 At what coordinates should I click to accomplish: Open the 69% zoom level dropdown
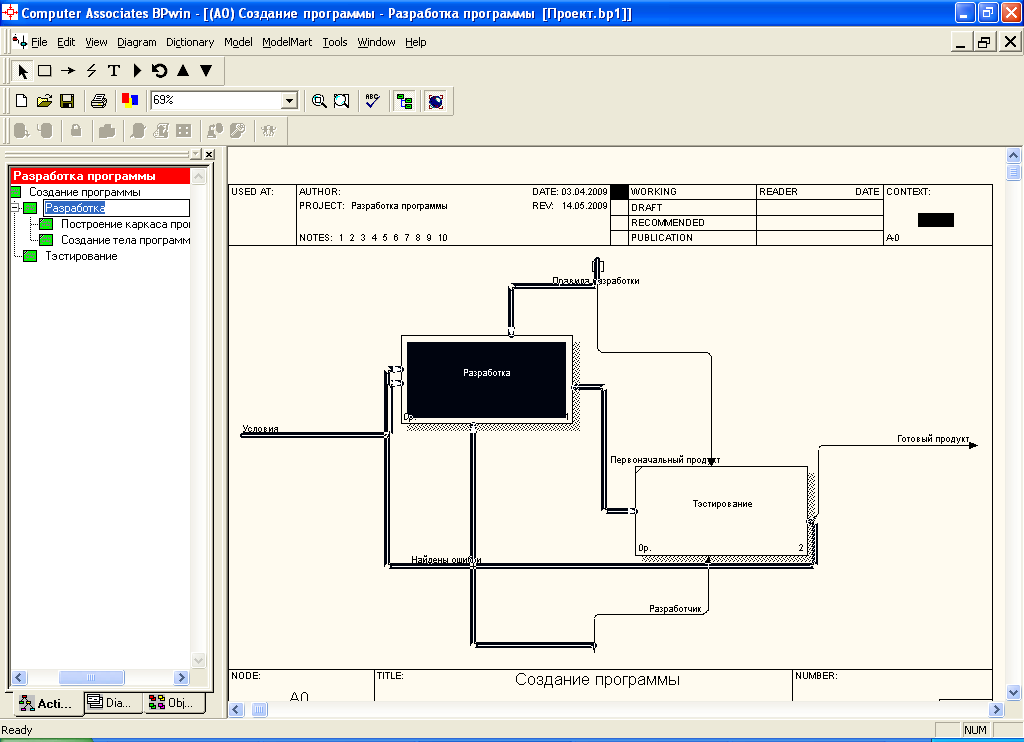pos(290,101)
